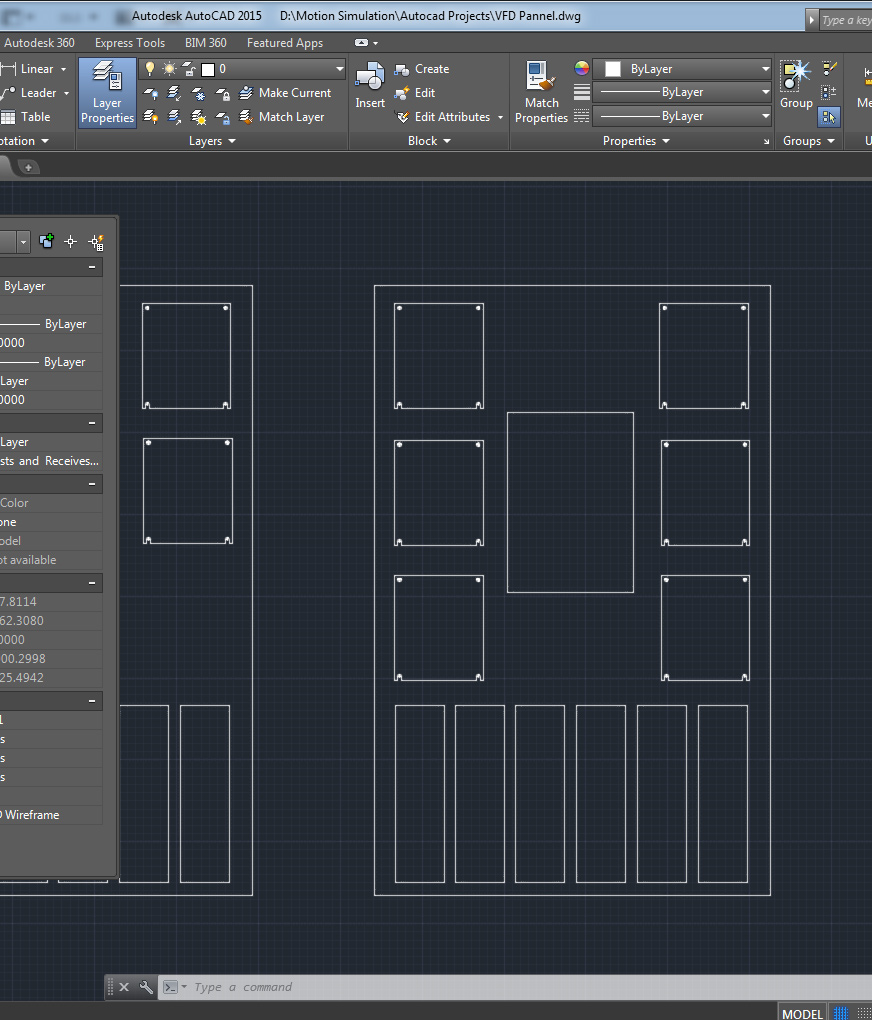This screenshot has height=1020, width=872.
Task: Collapse the section with '7.8114' value
Action: point(92,583)
